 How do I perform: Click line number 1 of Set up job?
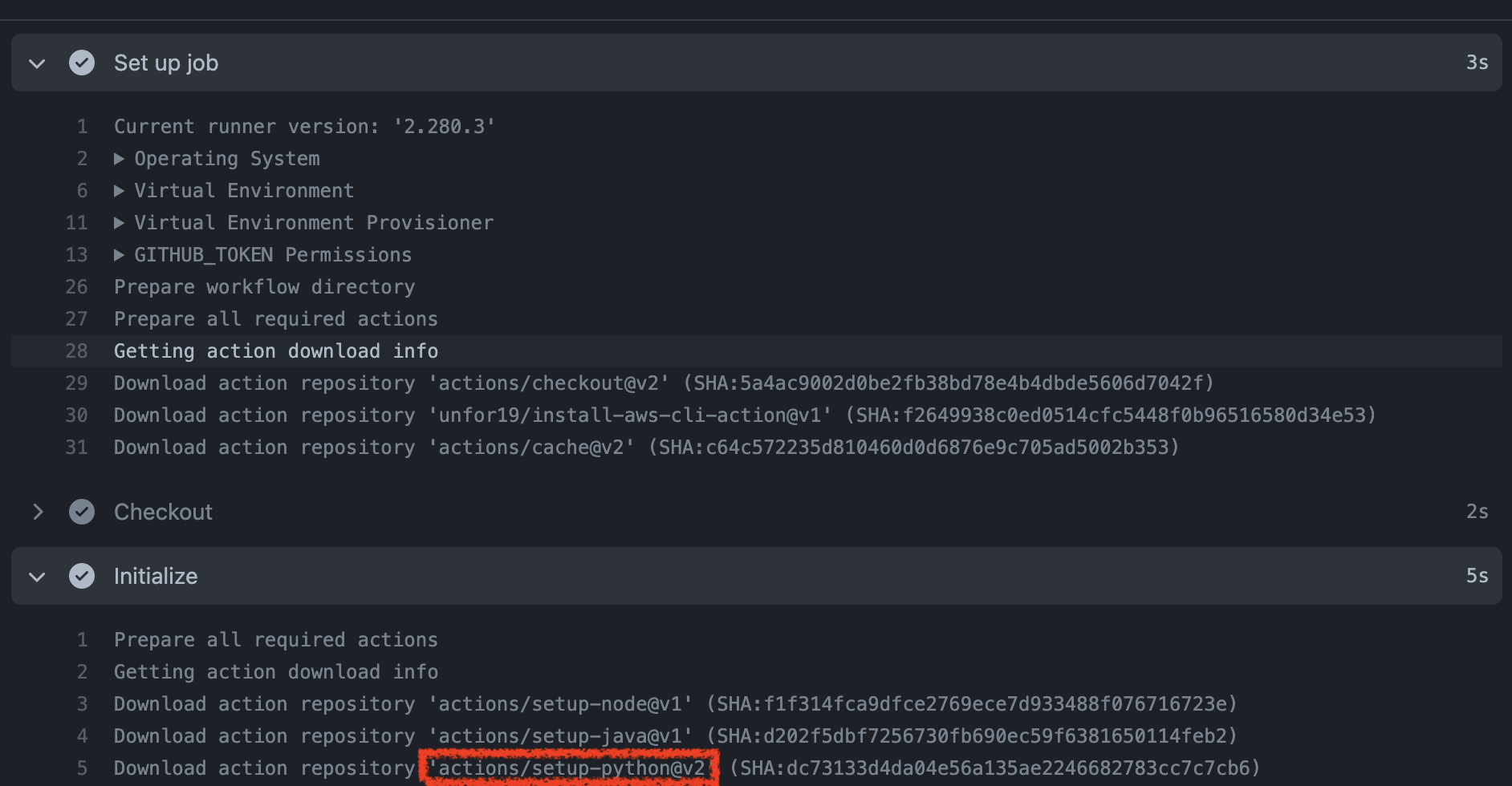81,126
